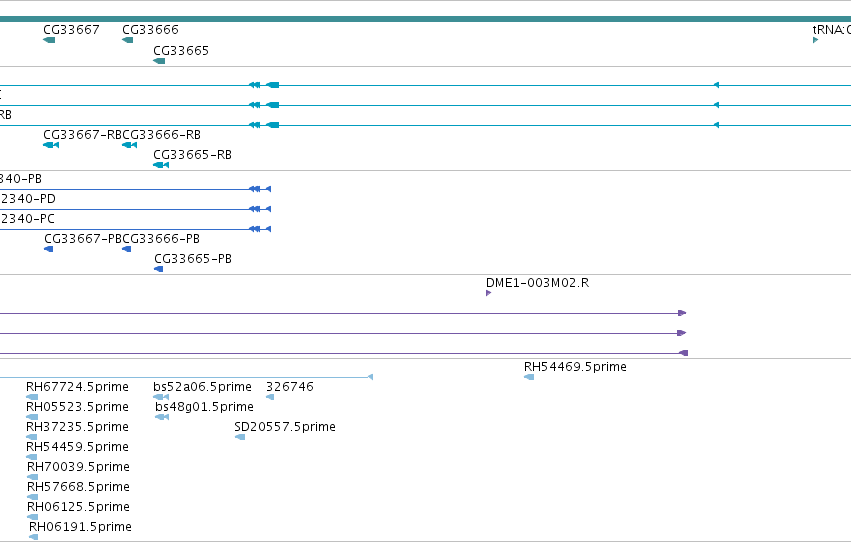This screenshot has width=851, height=542.
Task: Select the CG33666 gene glyph
Action: pos(128,40)
